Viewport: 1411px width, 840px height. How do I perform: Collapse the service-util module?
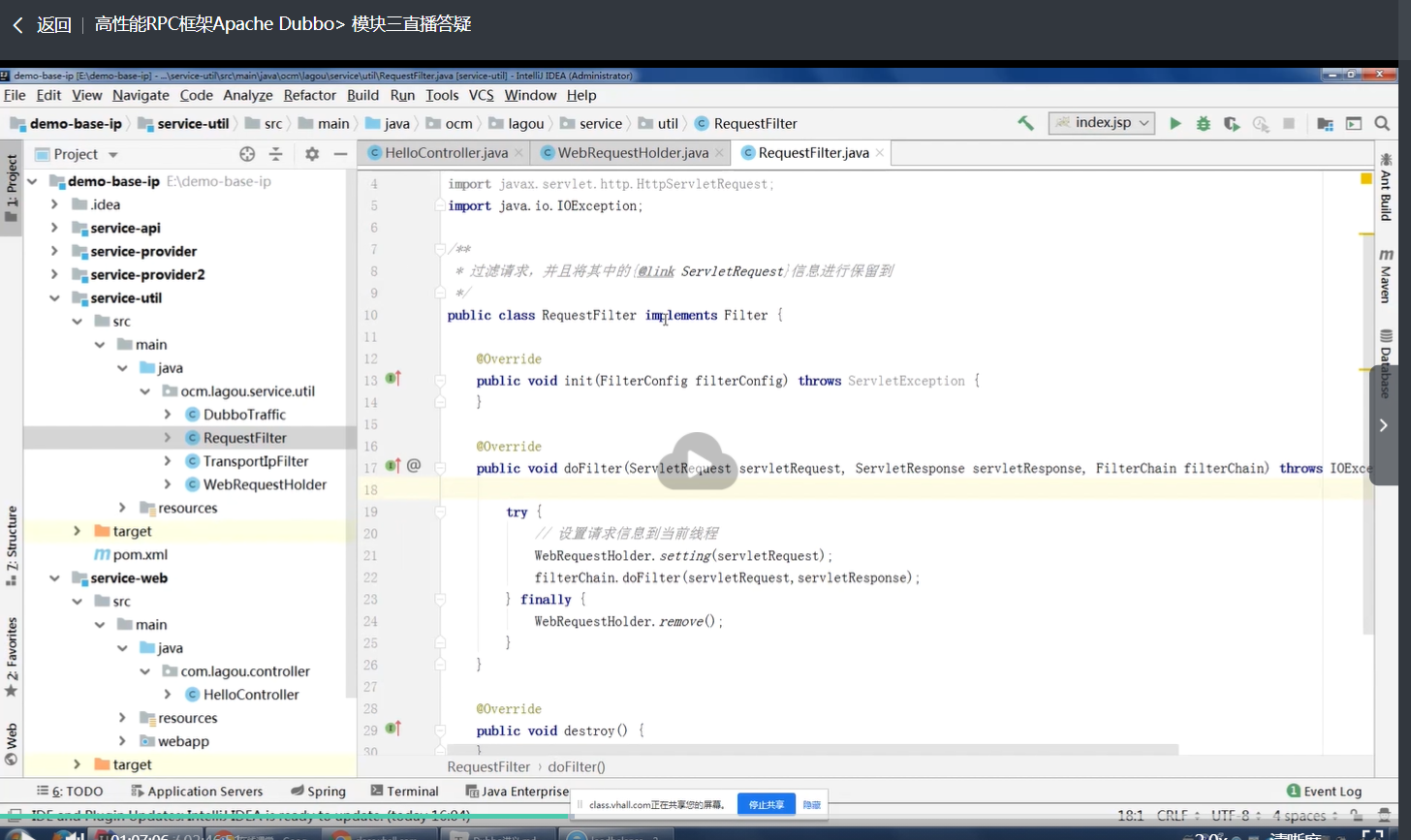pos(54,297)
